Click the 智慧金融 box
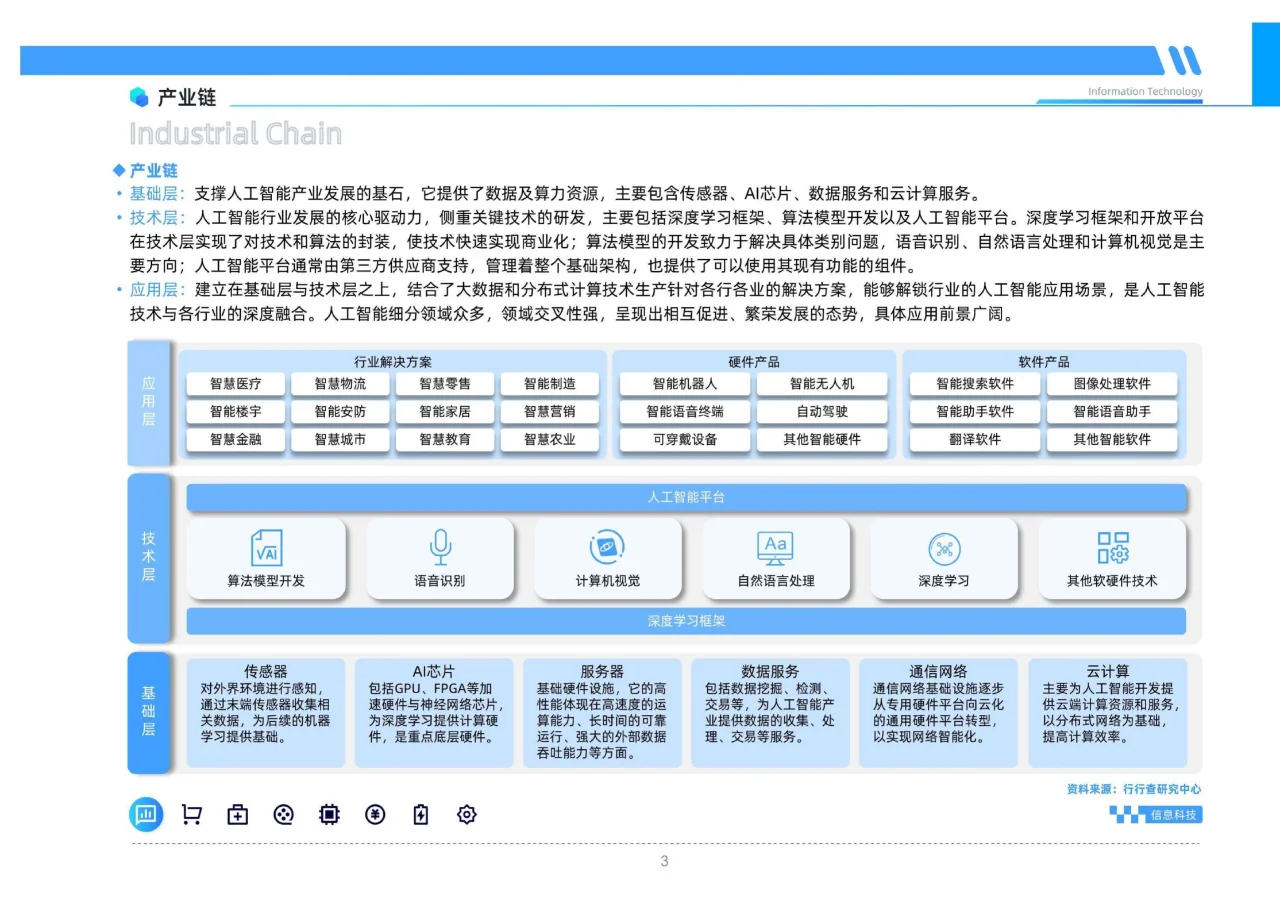Screen dimensions: 1280x905 coord(236,440)
